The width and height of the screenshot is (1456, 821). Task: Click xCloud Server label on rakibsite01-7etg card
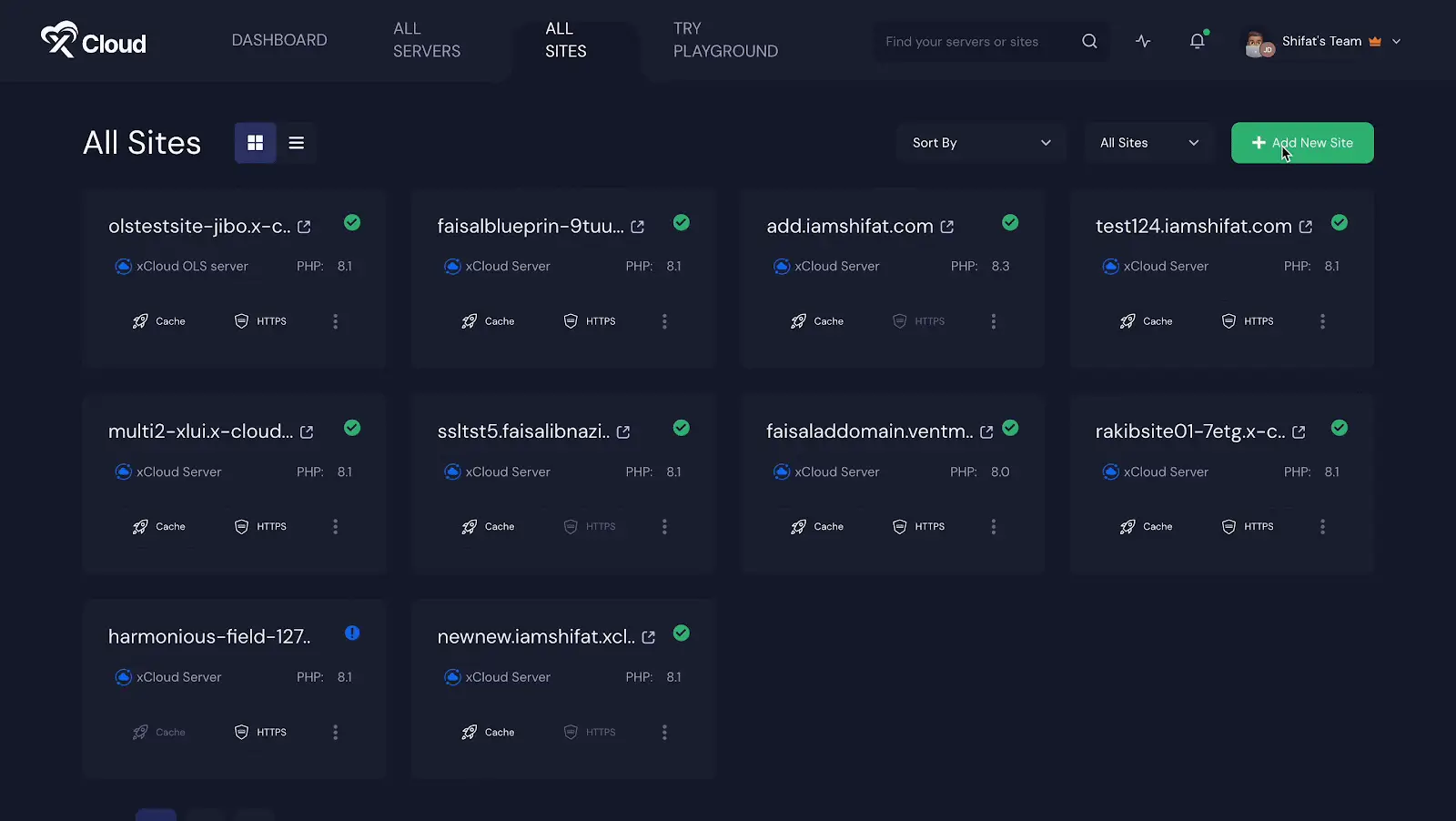click(x=1166, y=472)
